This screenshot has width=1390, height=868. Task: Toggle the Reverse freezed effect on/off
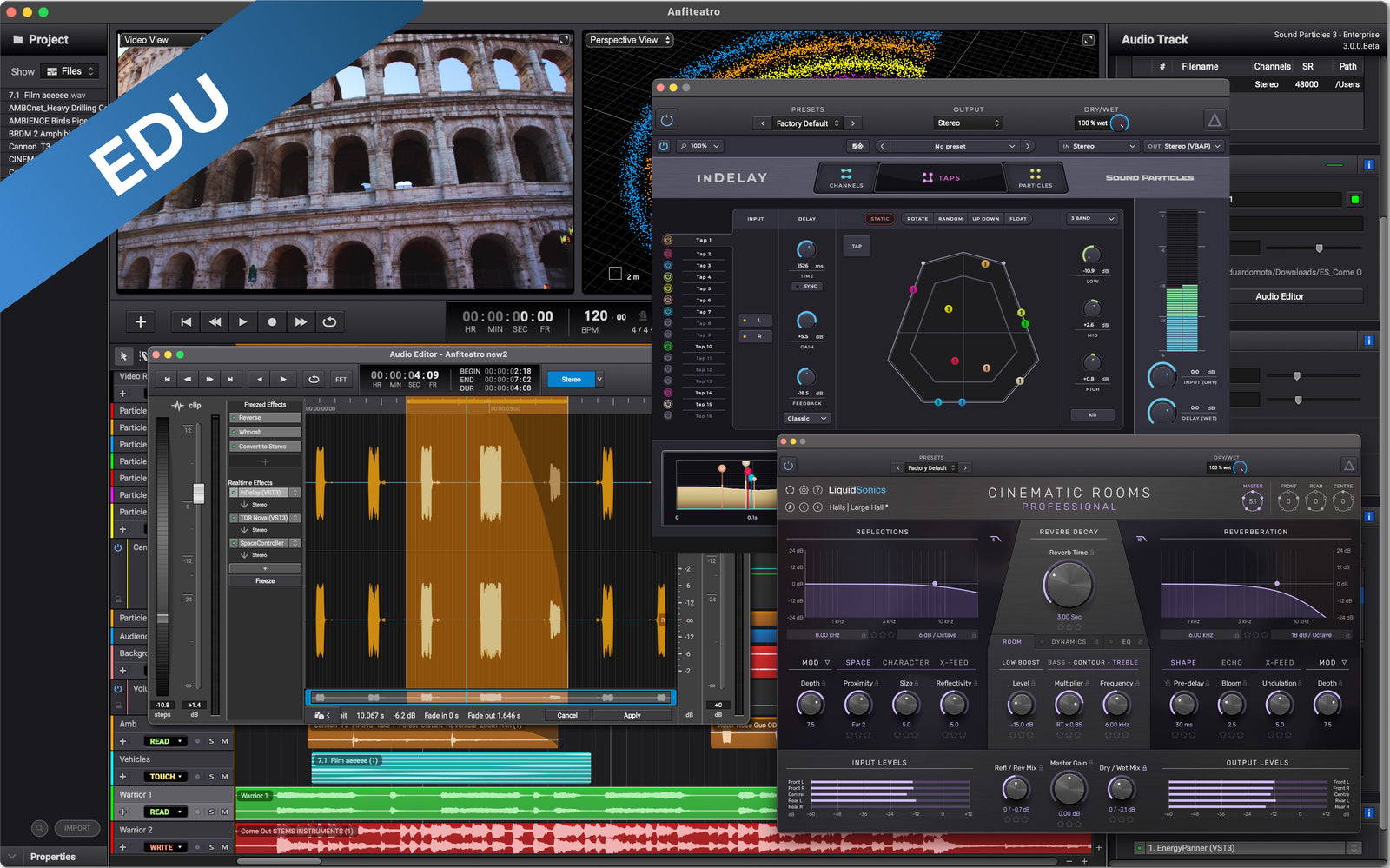(x=235, y=418)
